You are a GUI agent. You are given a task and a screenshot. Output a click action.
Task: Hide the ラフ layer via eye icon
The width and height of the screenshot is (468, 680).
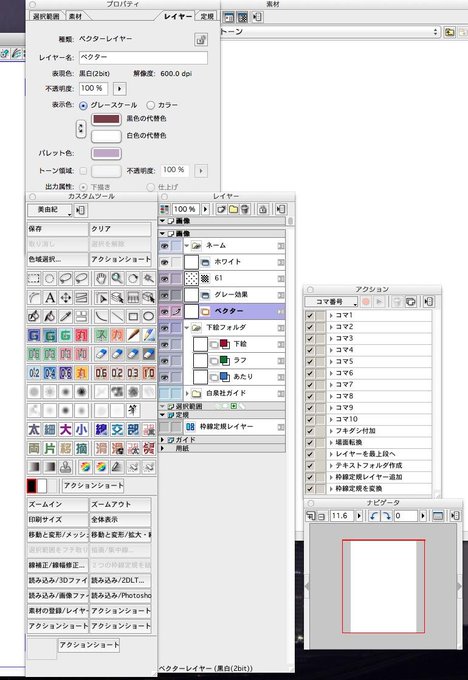(164, 361)
